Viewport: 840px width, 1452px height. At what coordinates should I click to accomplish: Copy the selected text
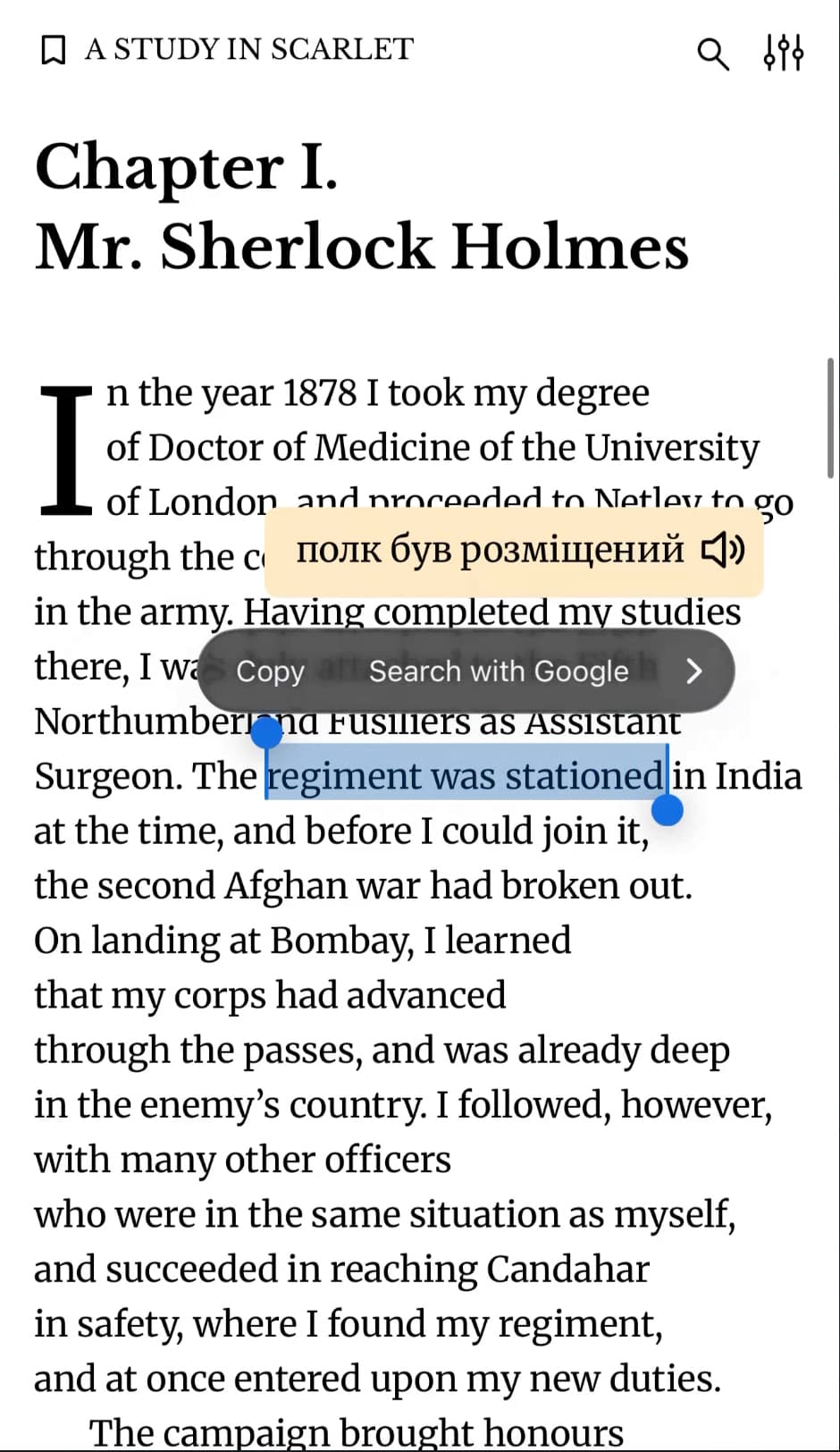(x=270, y=671)
